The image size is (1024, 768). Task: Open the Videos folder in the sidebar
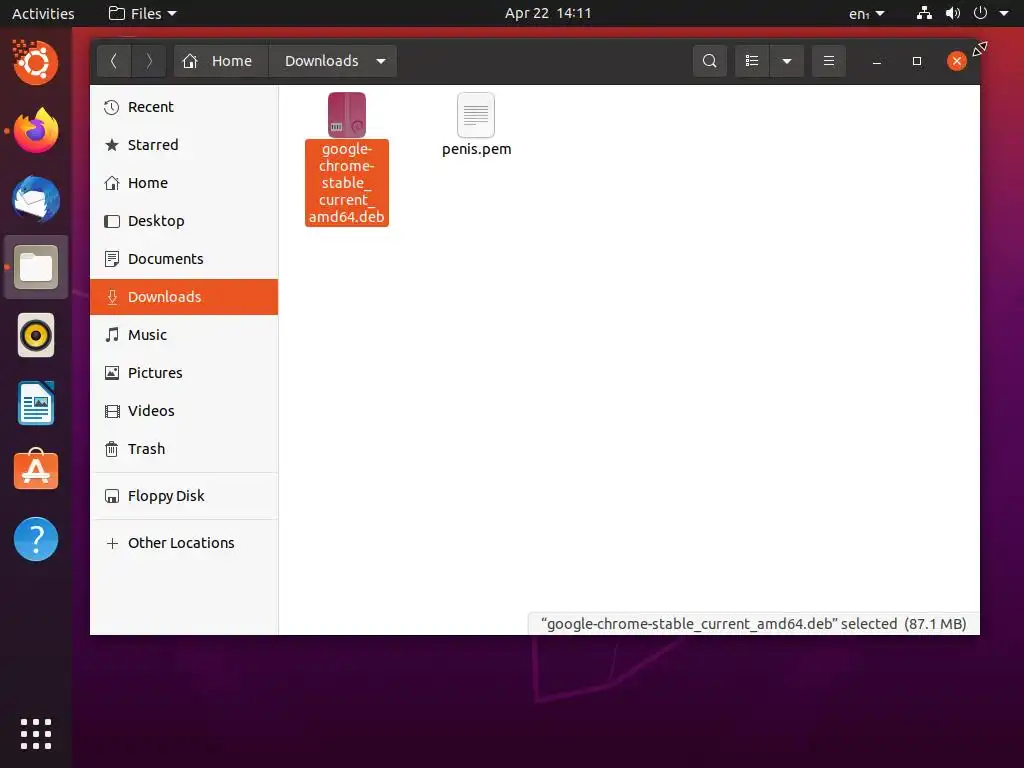184,411
